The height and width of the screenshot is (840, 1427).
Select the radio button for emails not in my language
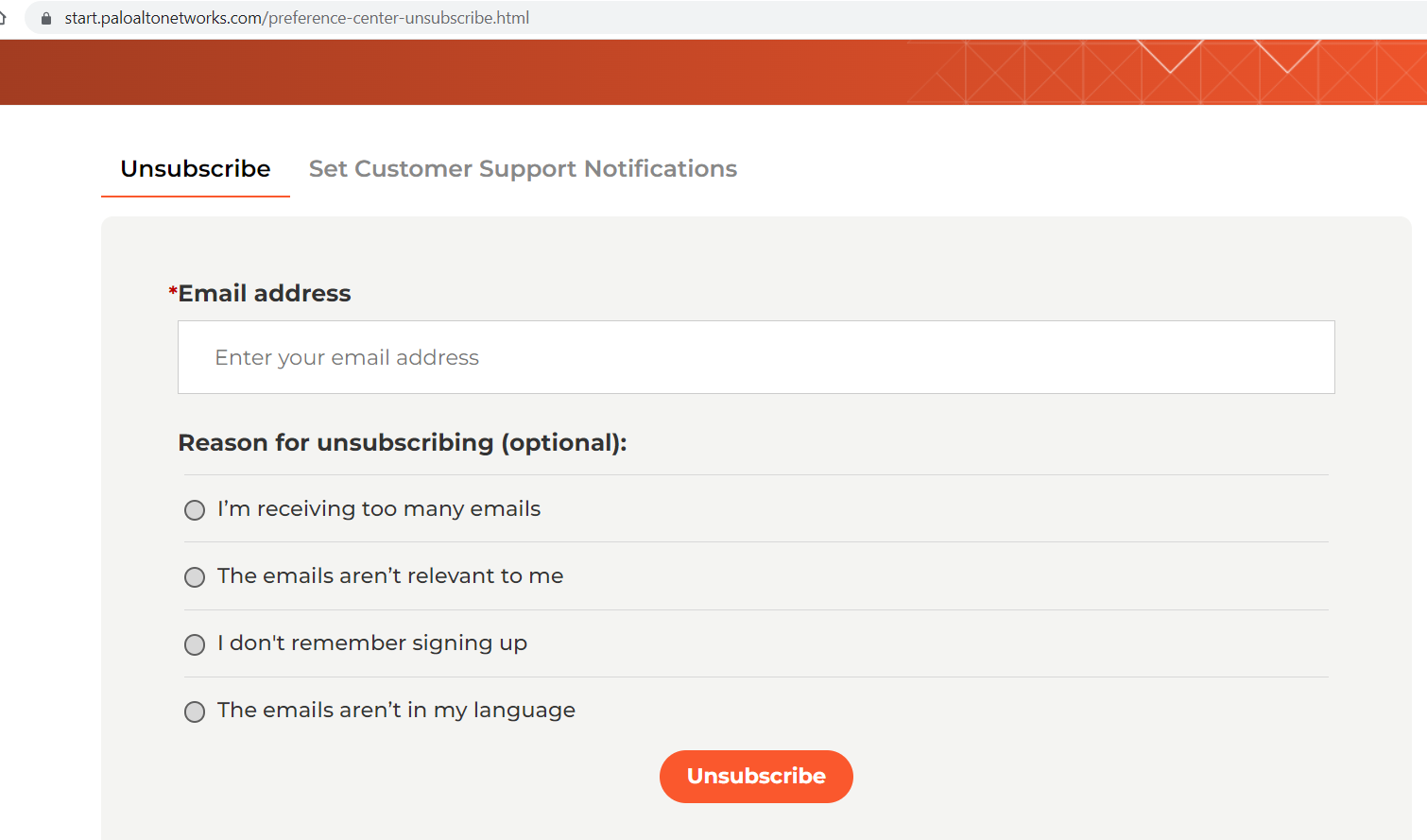point(195,711)
